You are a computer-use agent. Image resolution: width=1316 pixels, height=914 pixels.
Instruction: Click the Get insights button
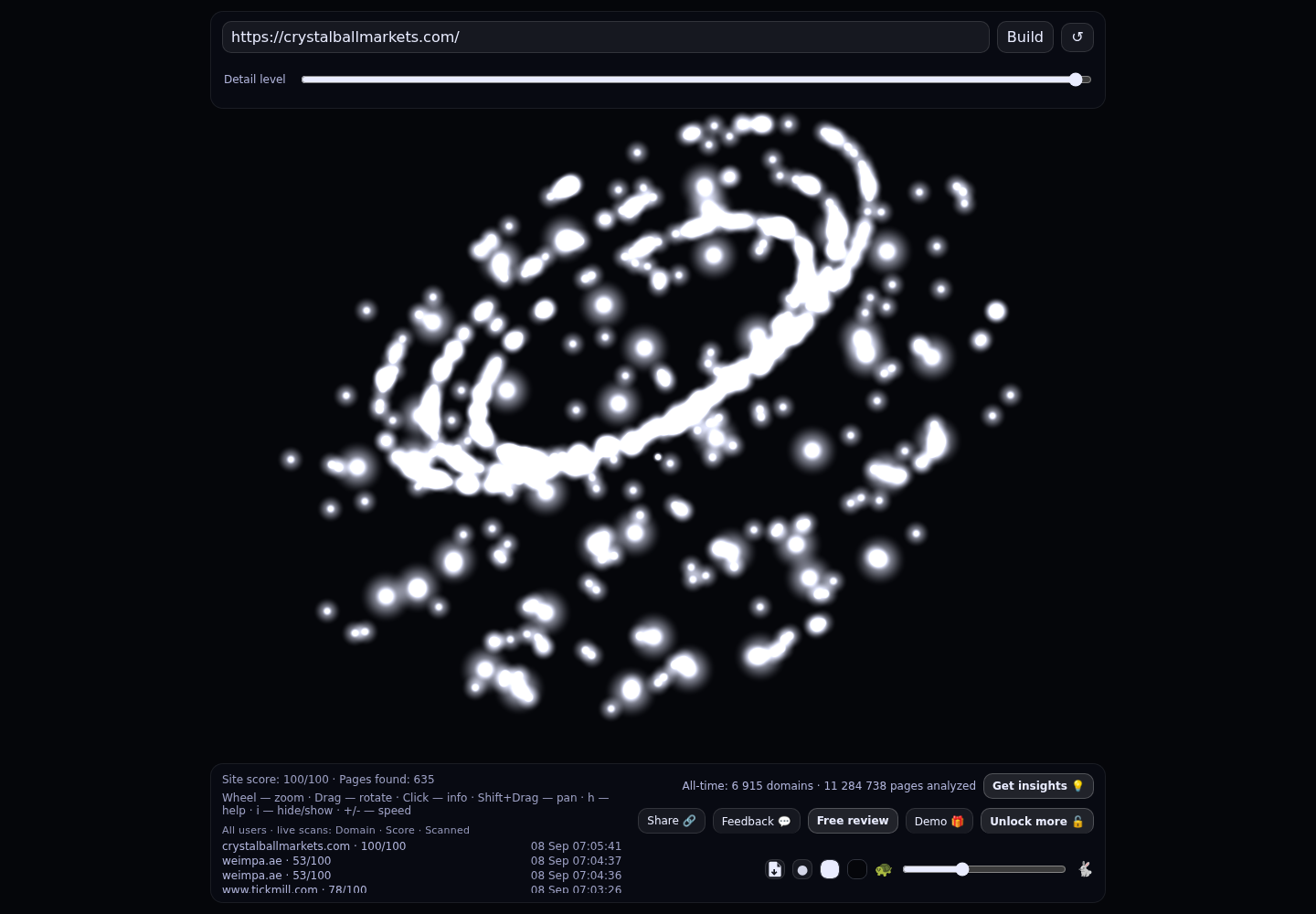tap(1038, 786)
